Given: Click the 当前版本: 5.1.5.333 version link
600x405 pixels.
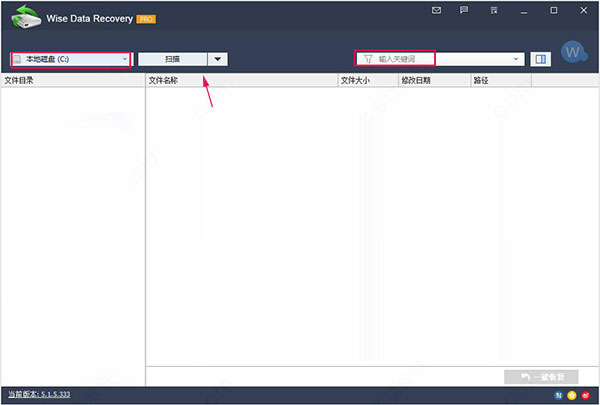Looking at the screenshot, I should [x=39, y=394].
